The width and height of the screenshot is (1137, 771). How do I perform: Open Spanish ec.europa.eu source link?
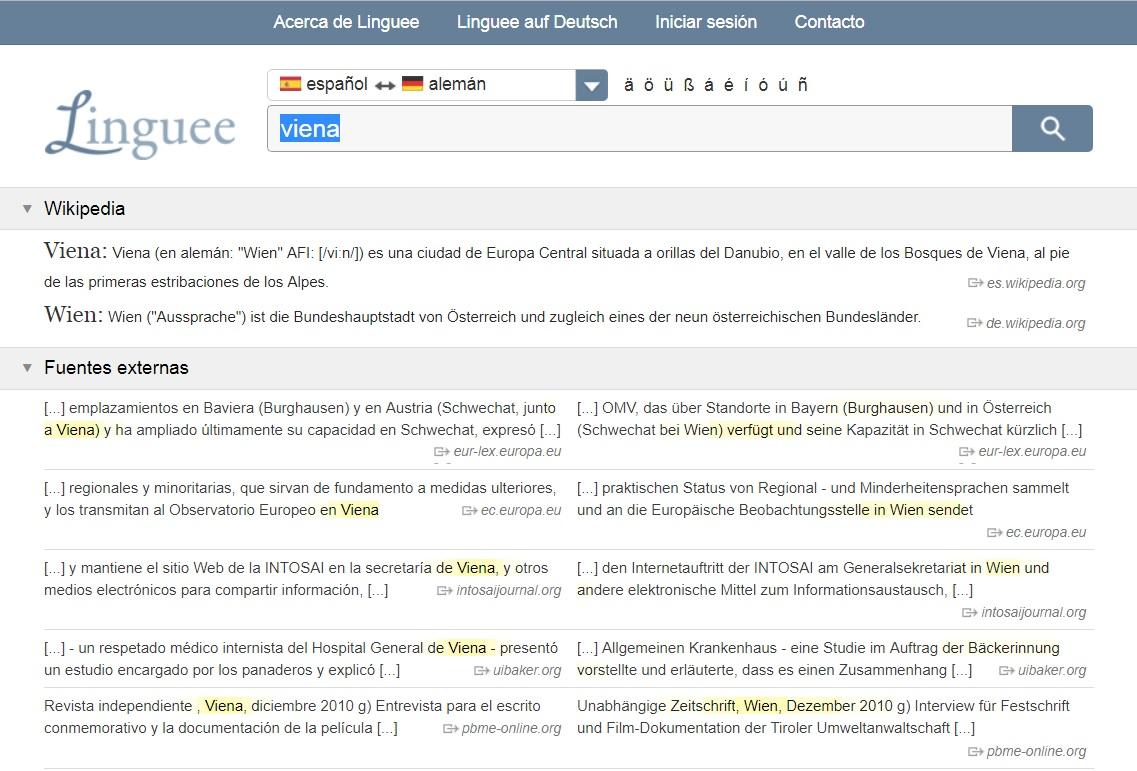[x=512, y=511]
